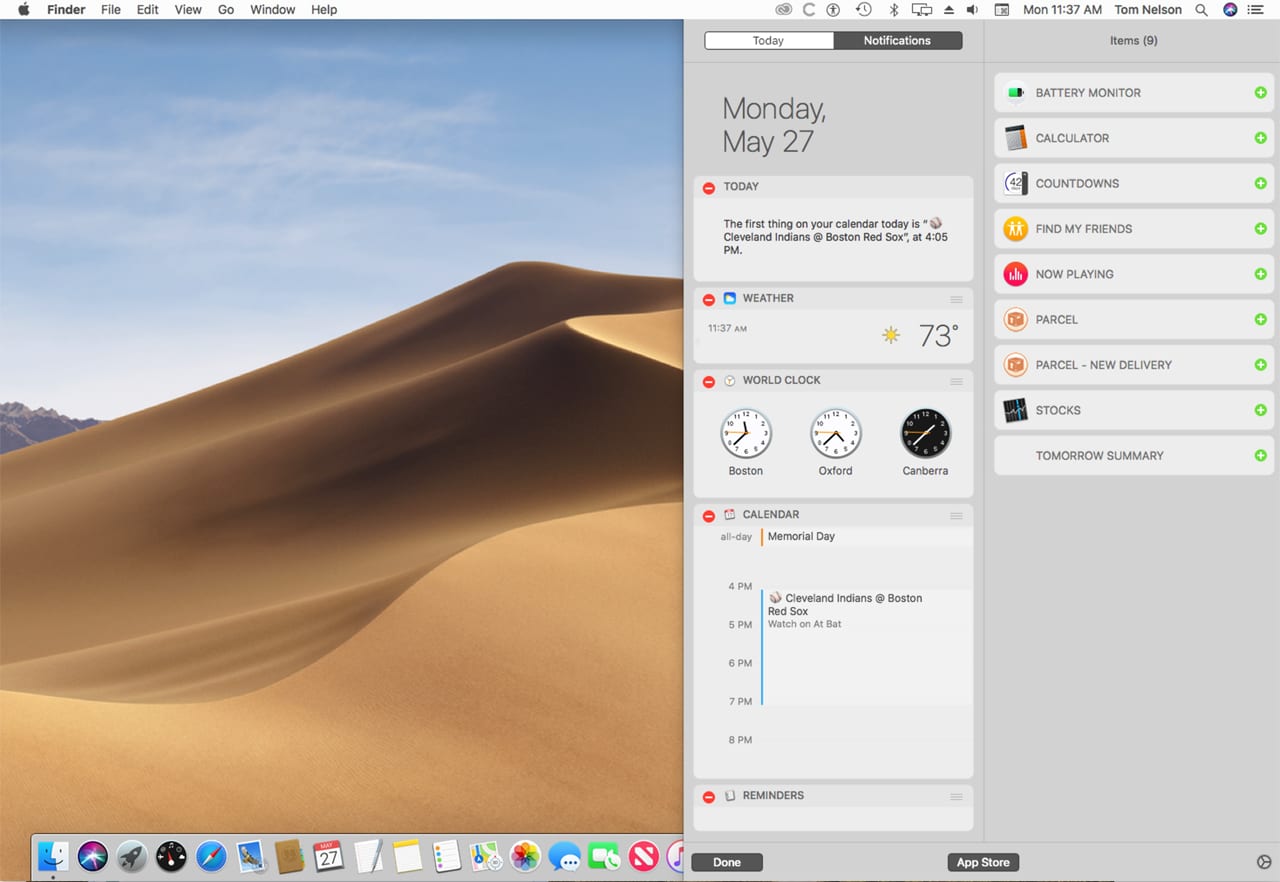Viewport: 1280px width, 882px height.
Task: Open the File menu
Action: click(111, 9)
